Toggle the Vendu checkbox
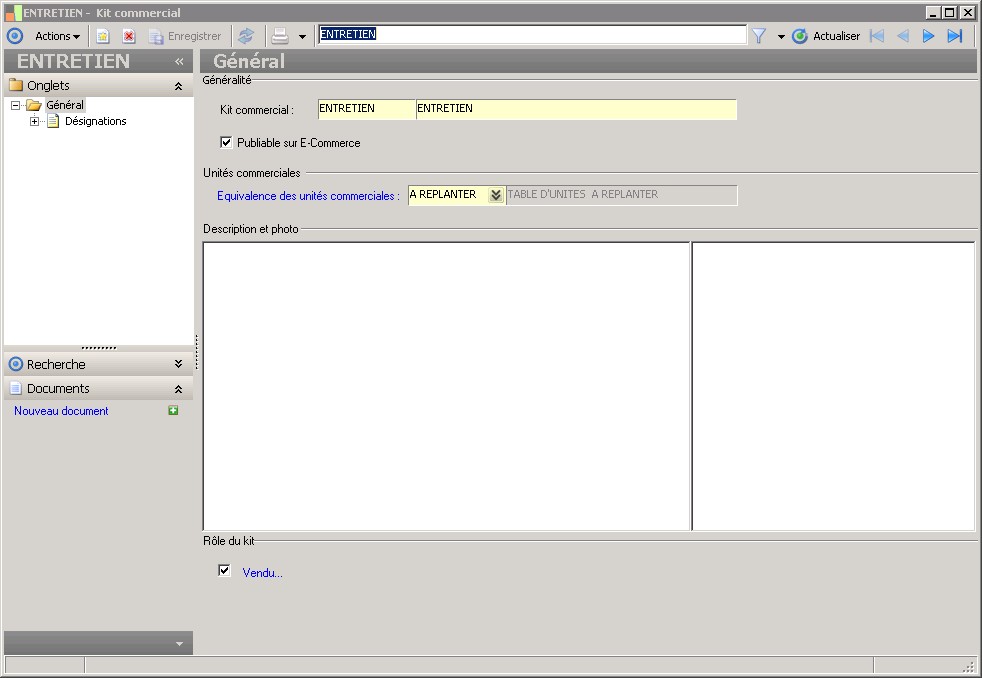The width and height of the screenshot is (982, 678). (224, 570)
